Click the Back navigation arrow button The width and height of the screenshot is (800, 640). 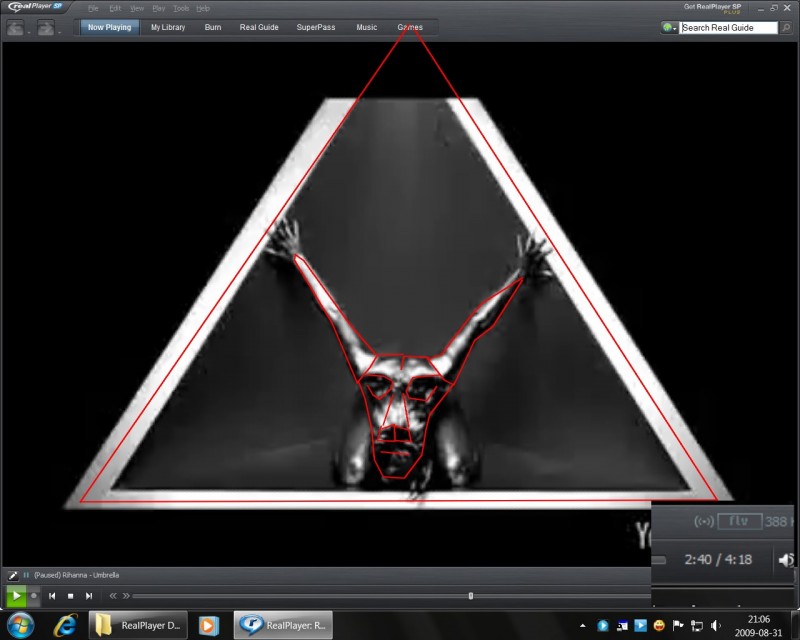[x=15, y=28]
